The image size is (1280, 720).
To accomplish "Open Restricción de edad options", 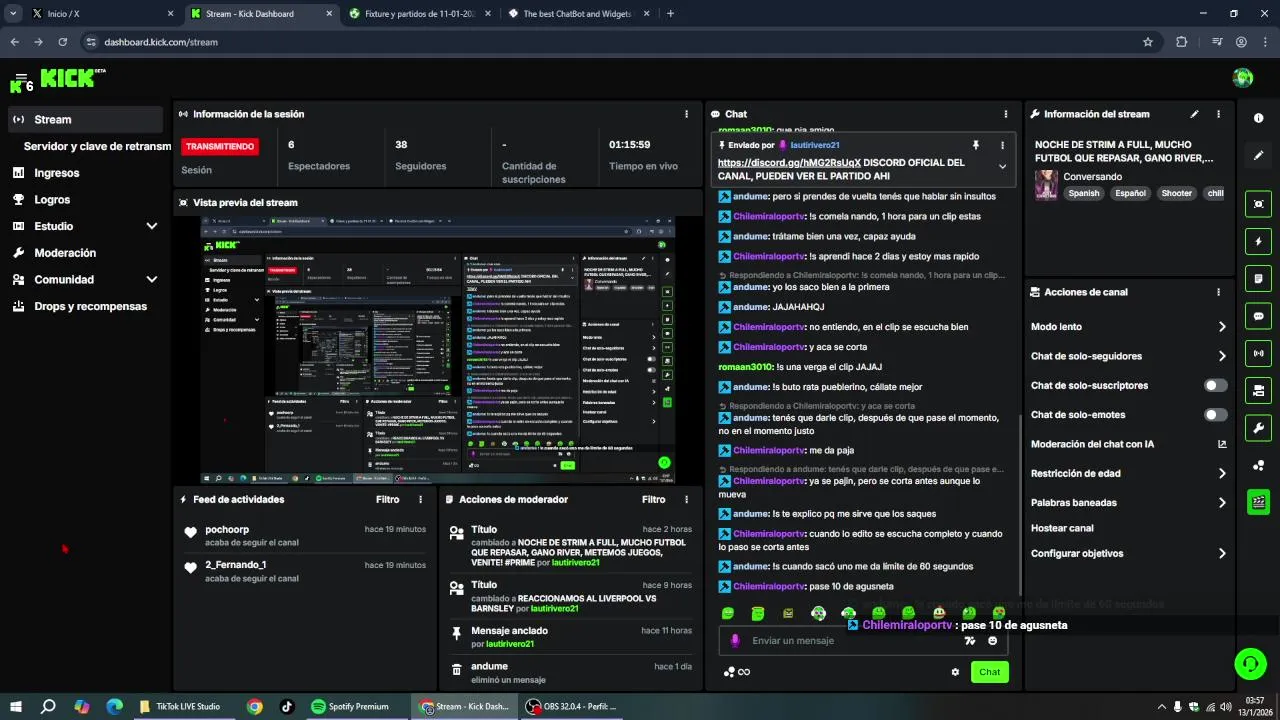I will (1128, 474).
